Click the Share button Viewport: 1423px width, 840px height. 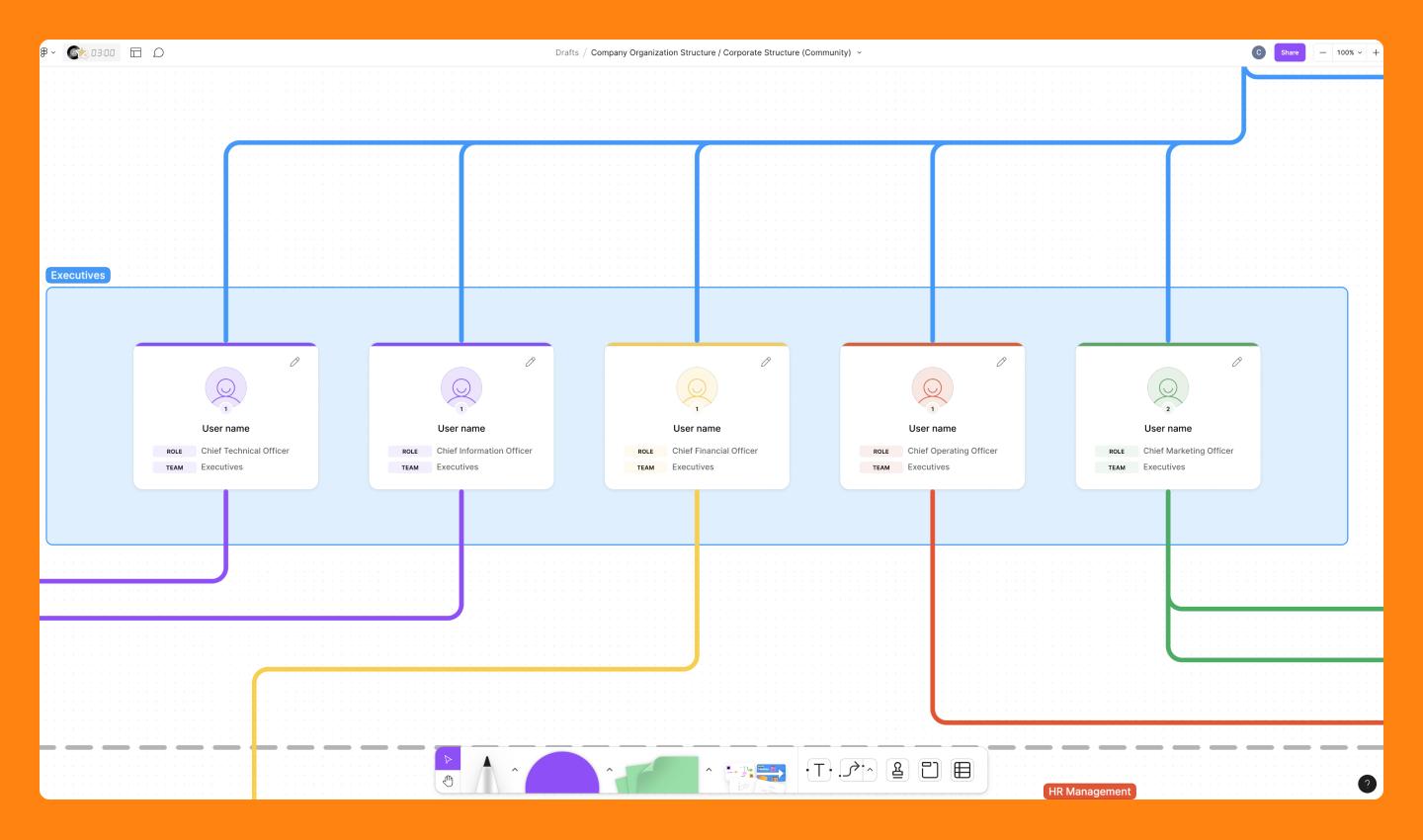coord(1290,51)
